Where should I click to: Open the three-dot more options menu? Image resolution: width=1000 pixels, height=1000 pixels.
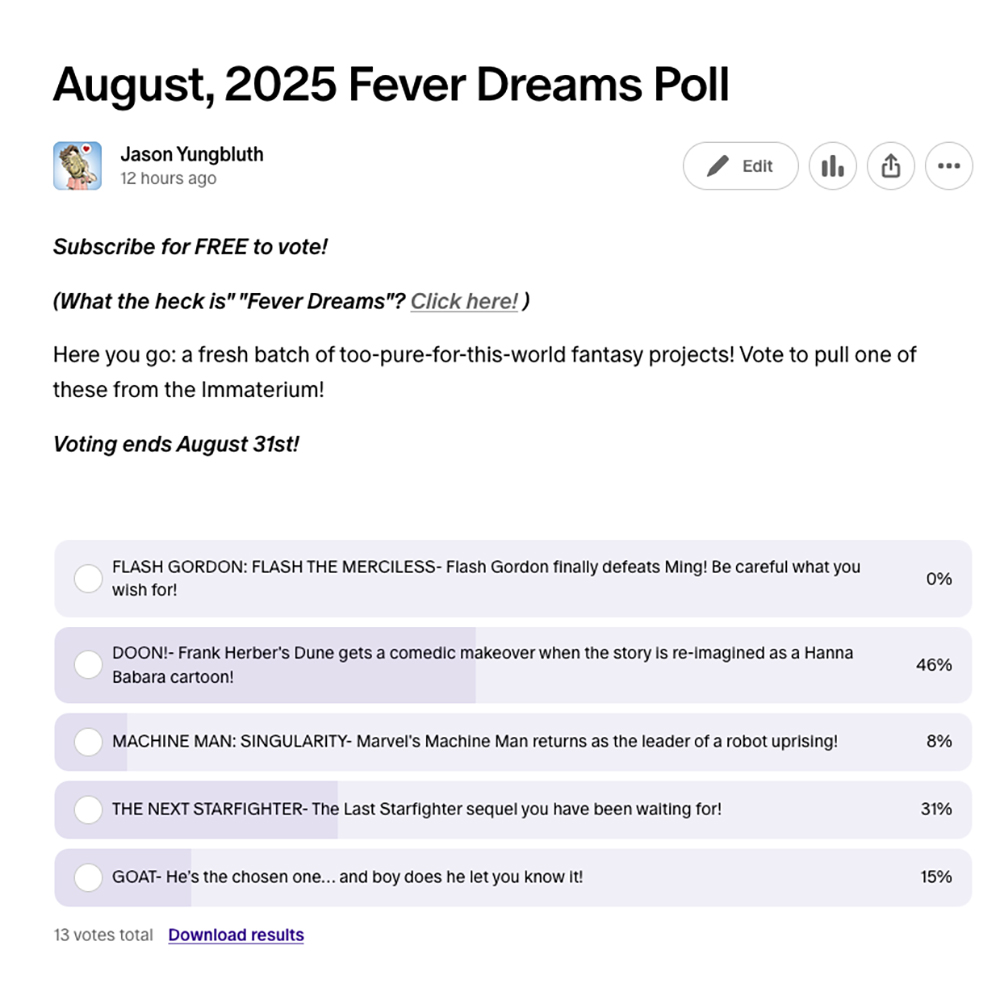(948, 166)
